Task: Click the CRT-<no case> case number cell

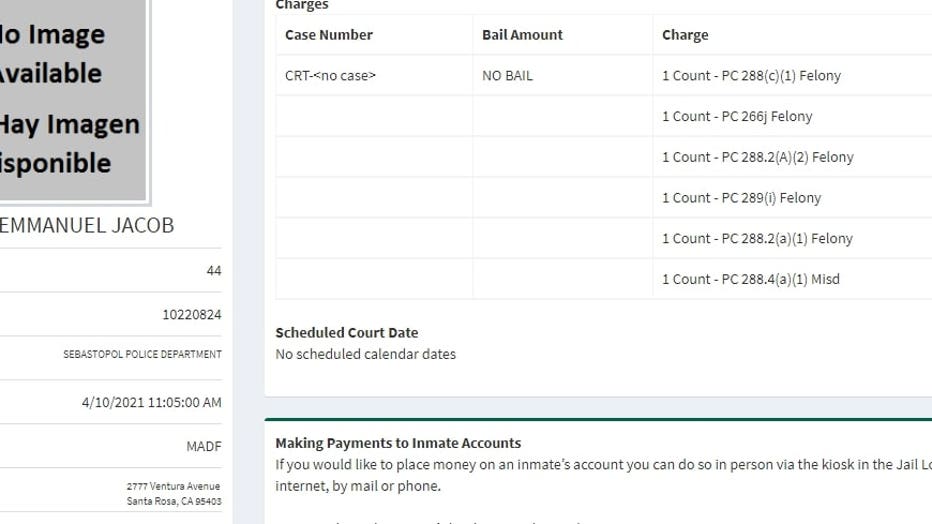Action: pyautogui.click(x=330, y=75)
